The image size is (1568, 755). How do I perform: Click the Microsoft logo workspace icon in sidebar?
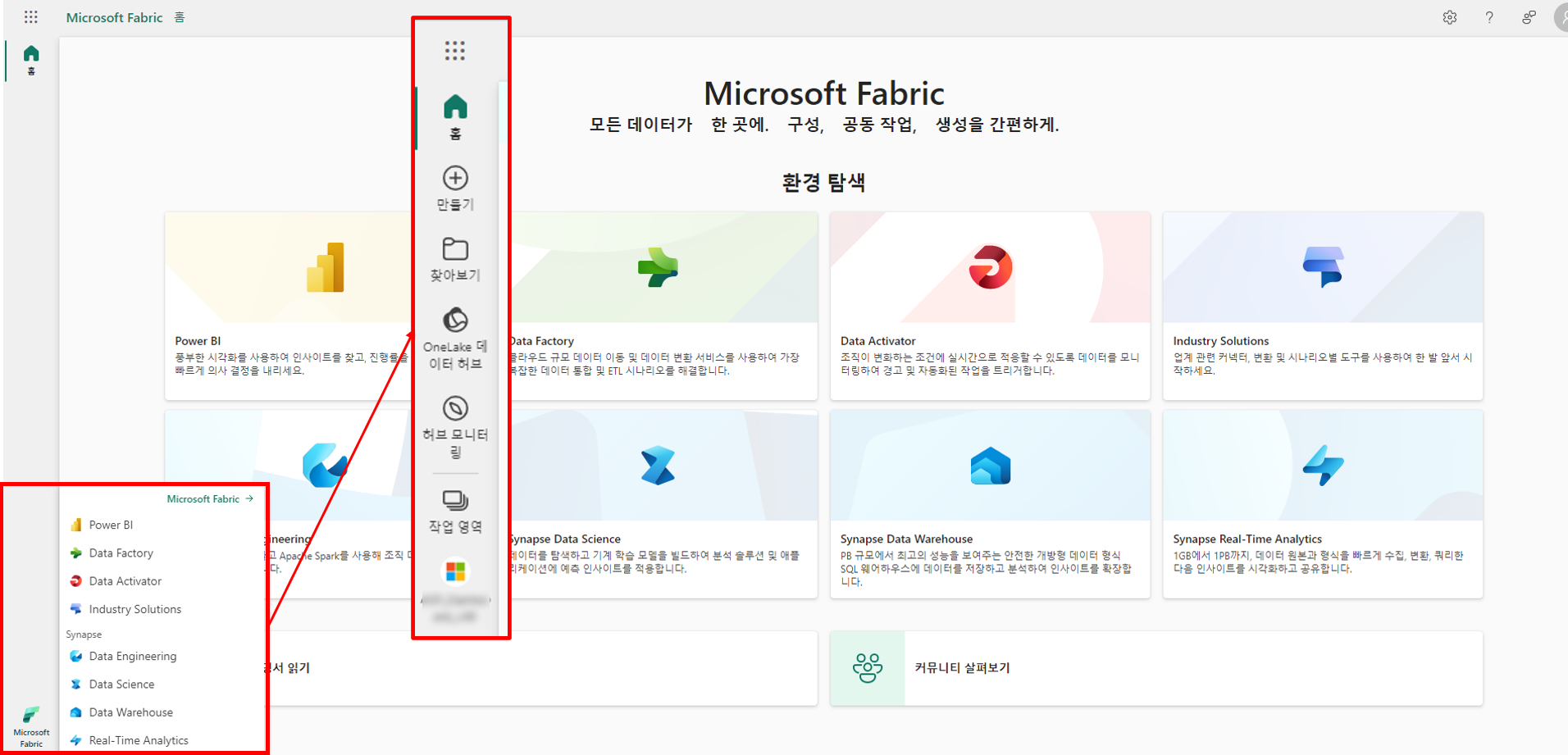455,571
